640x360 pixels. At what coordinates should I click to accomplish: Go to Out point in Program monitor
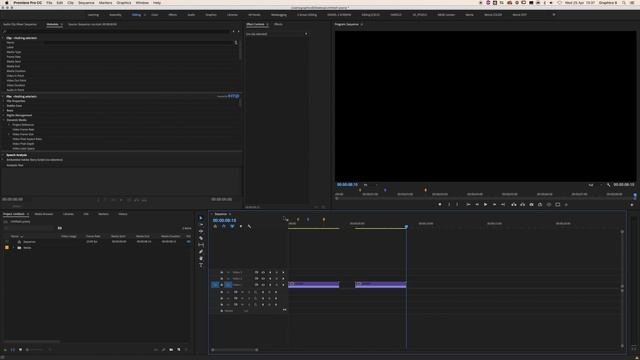[503, 204]
